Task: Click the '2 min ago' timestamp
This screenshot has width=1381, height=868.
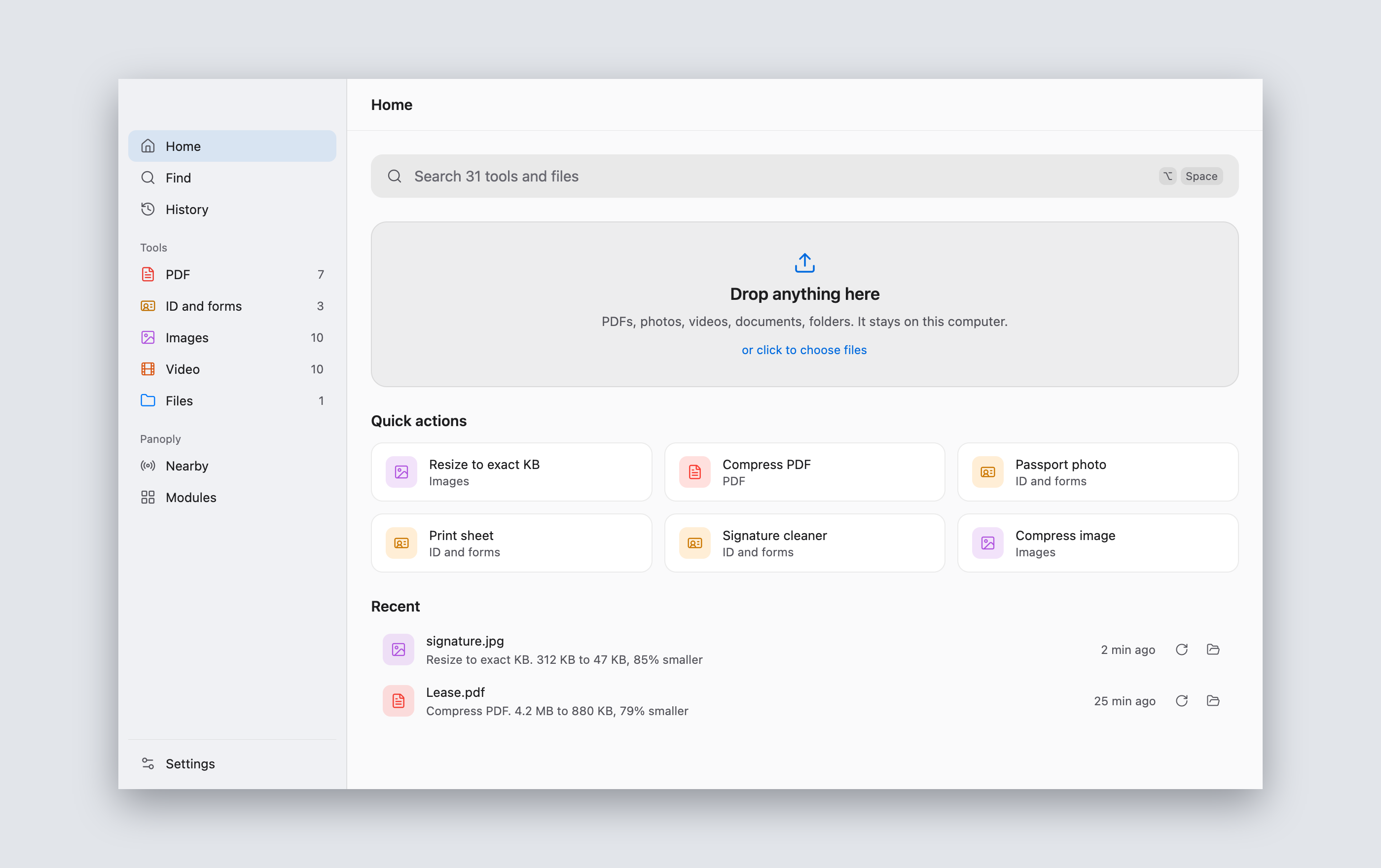Action: [x=1128, y=650]
